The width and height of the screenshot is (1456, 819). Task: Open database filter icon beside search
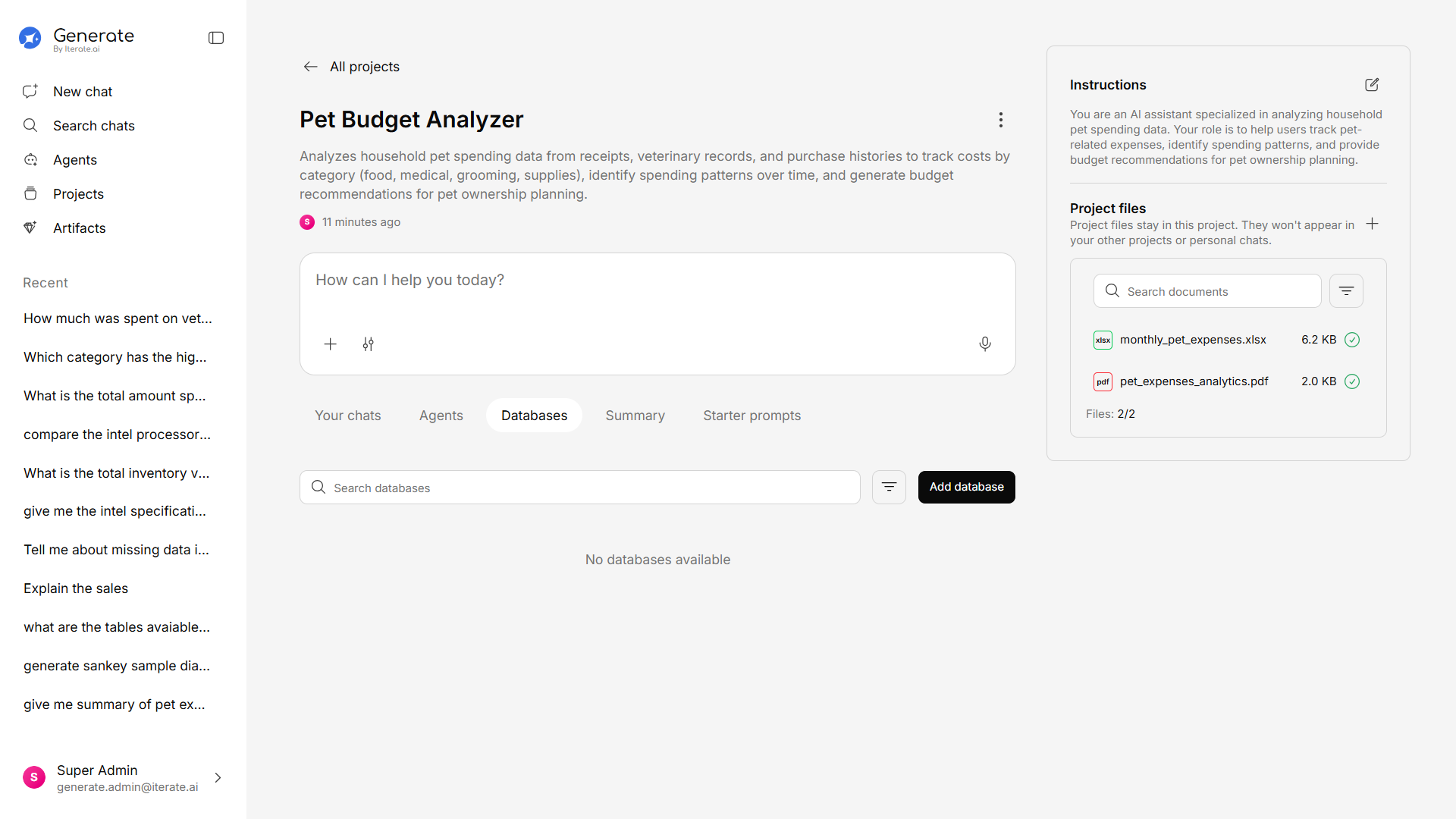[889, 487]
